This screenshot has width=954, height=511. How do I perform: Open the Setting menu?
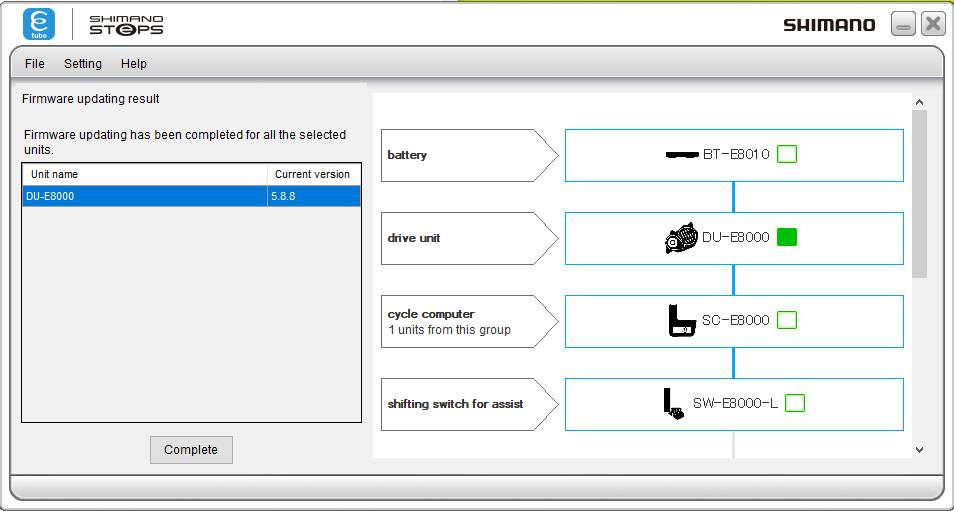83,64
